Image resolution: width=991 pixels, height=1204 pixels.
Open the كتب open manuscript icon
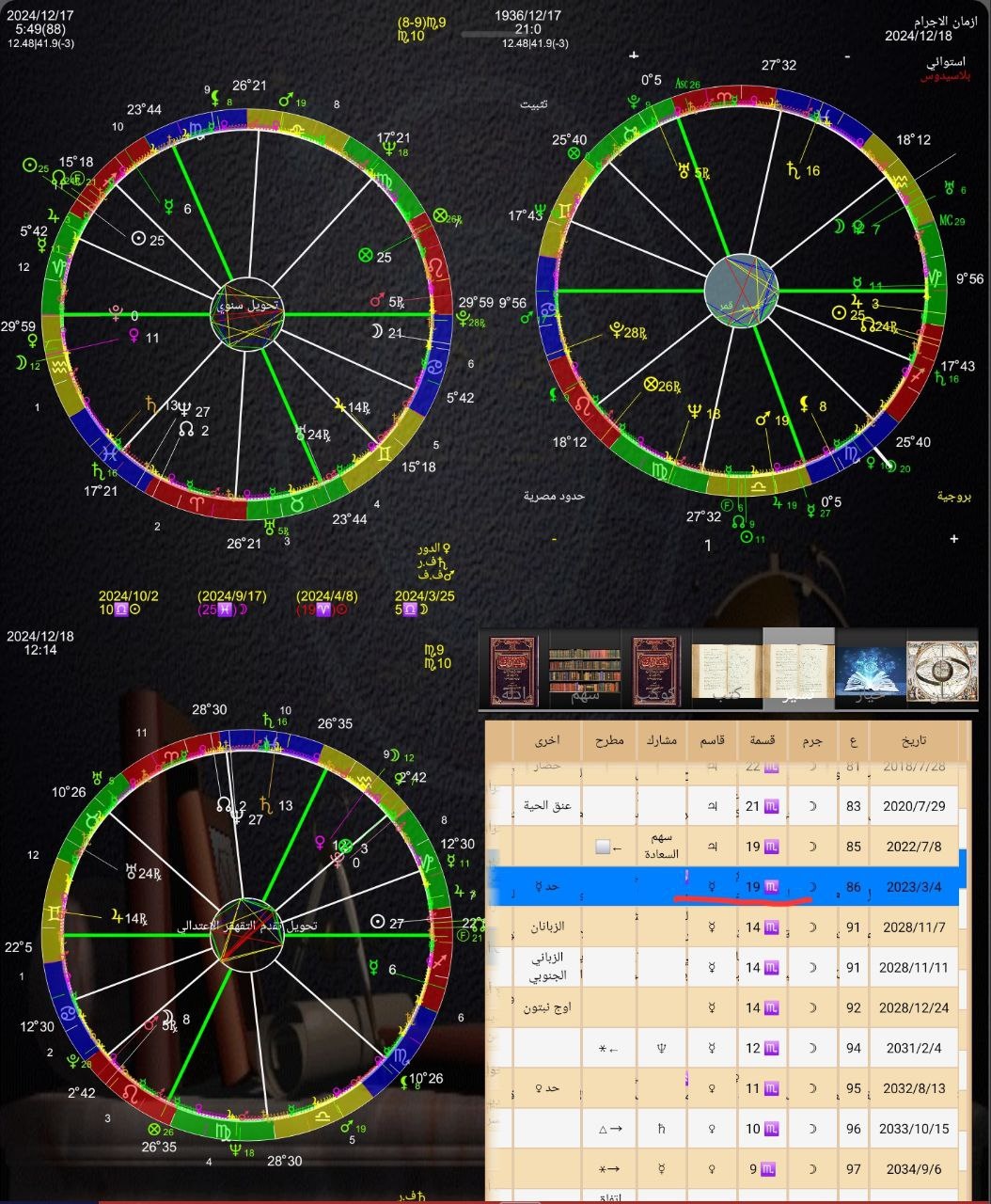[727, 670]
